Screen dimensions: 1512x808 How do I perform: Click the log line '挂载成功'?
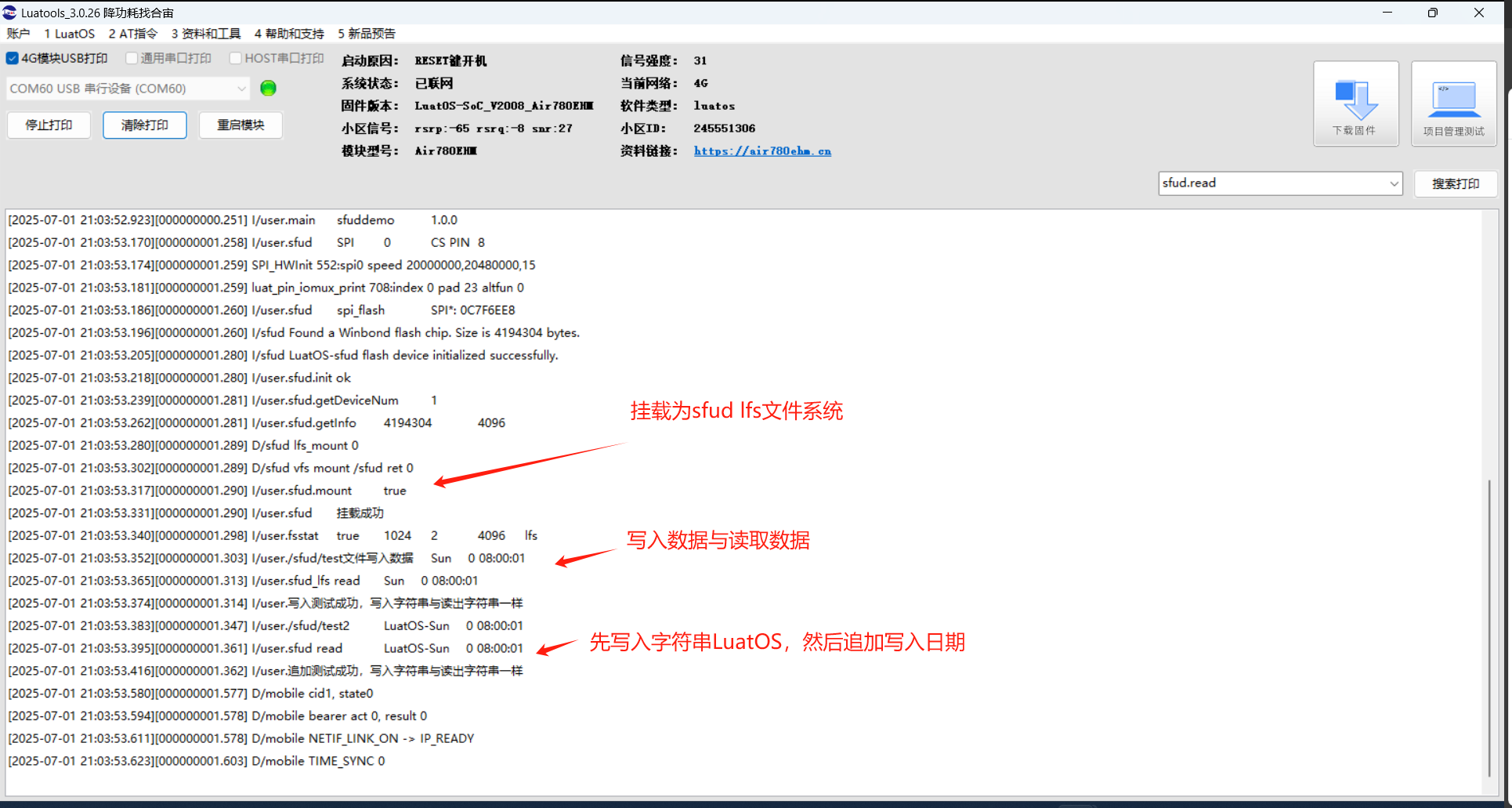[x=196, y=513]
